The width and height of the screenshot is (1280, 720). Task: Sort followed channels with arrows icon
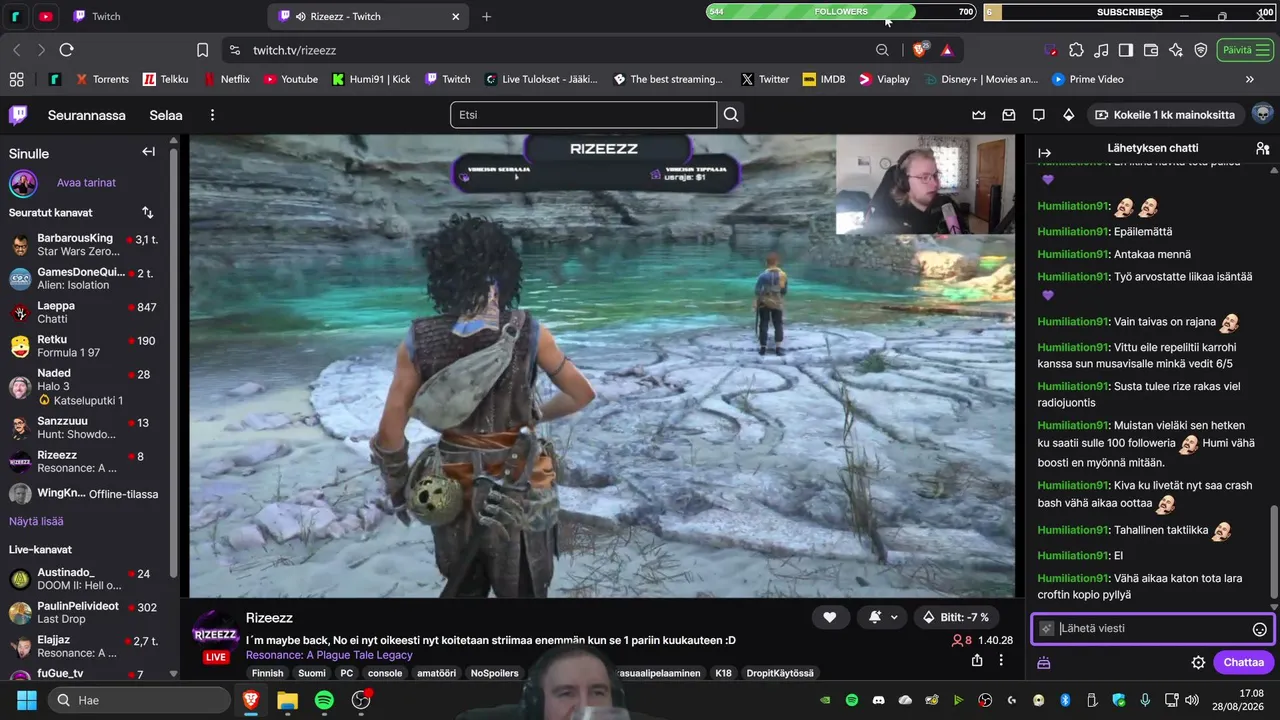click(x=148, y=212)
